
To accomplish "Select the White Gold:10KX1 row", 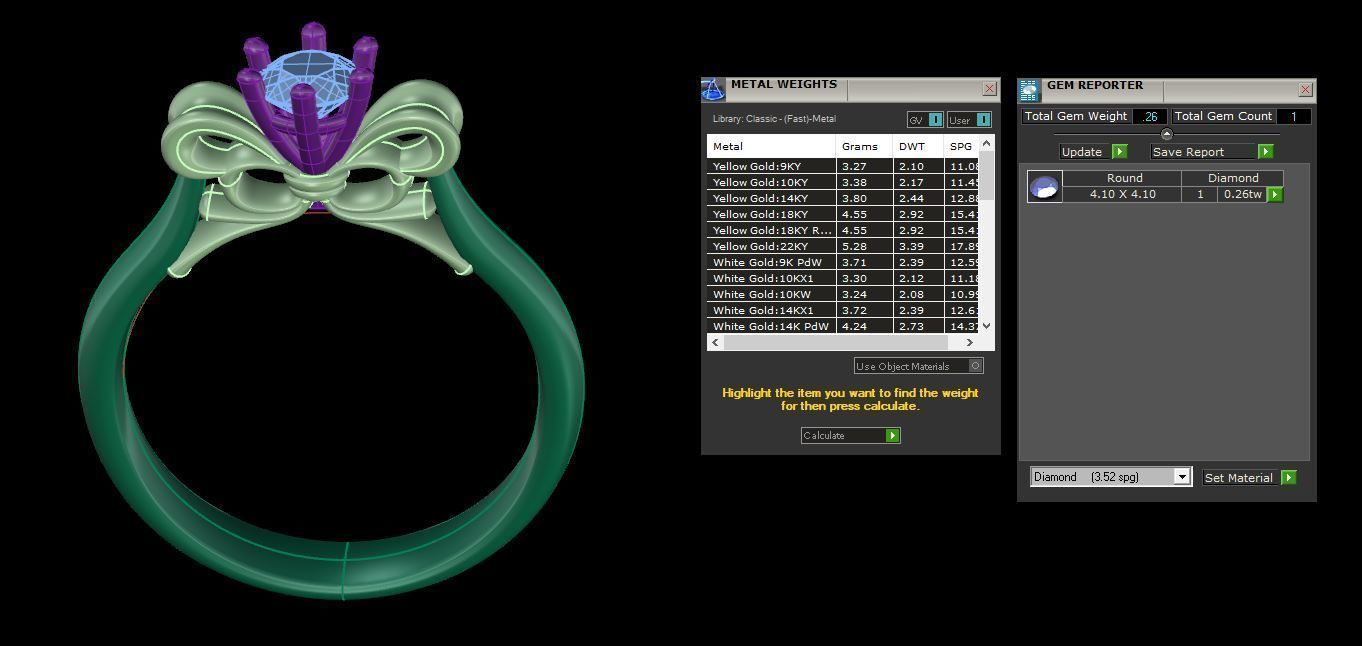I will 843,278.
